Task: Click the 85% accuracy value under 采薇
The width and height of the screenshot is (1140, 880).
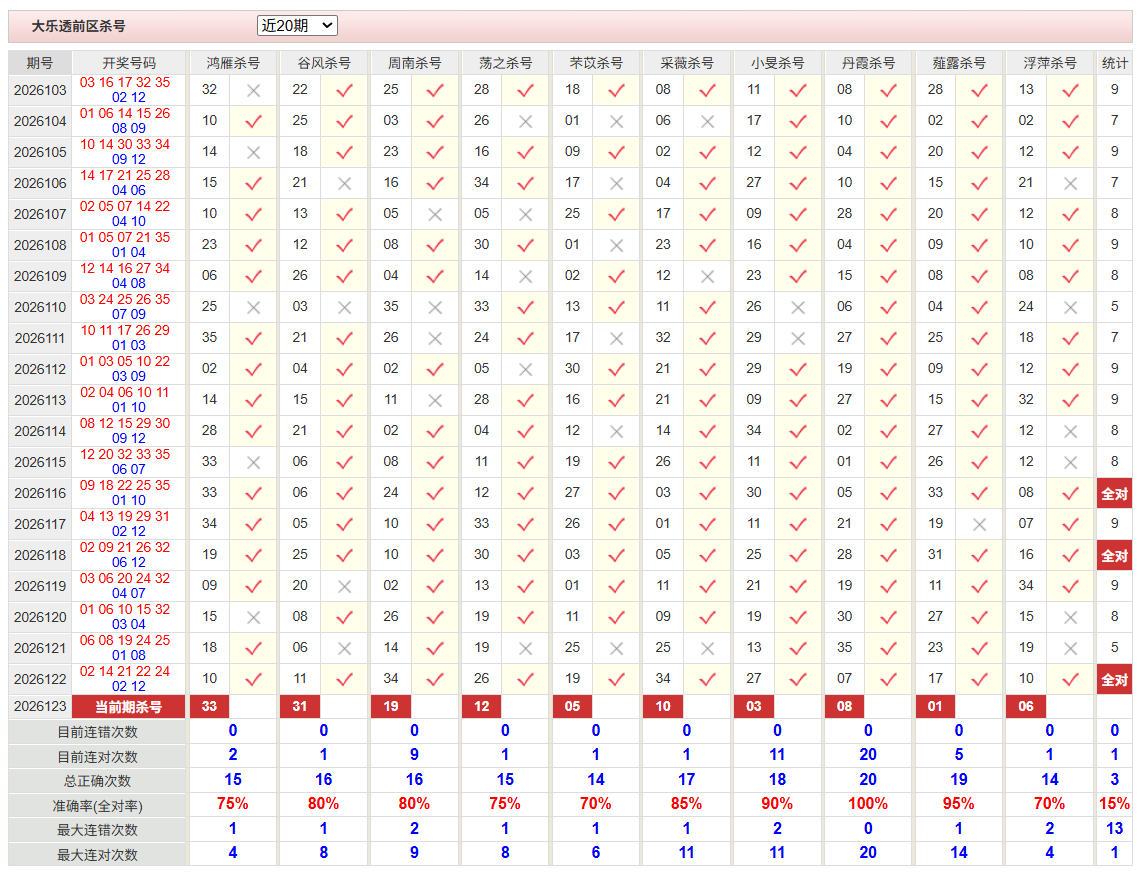Action: 686,804
